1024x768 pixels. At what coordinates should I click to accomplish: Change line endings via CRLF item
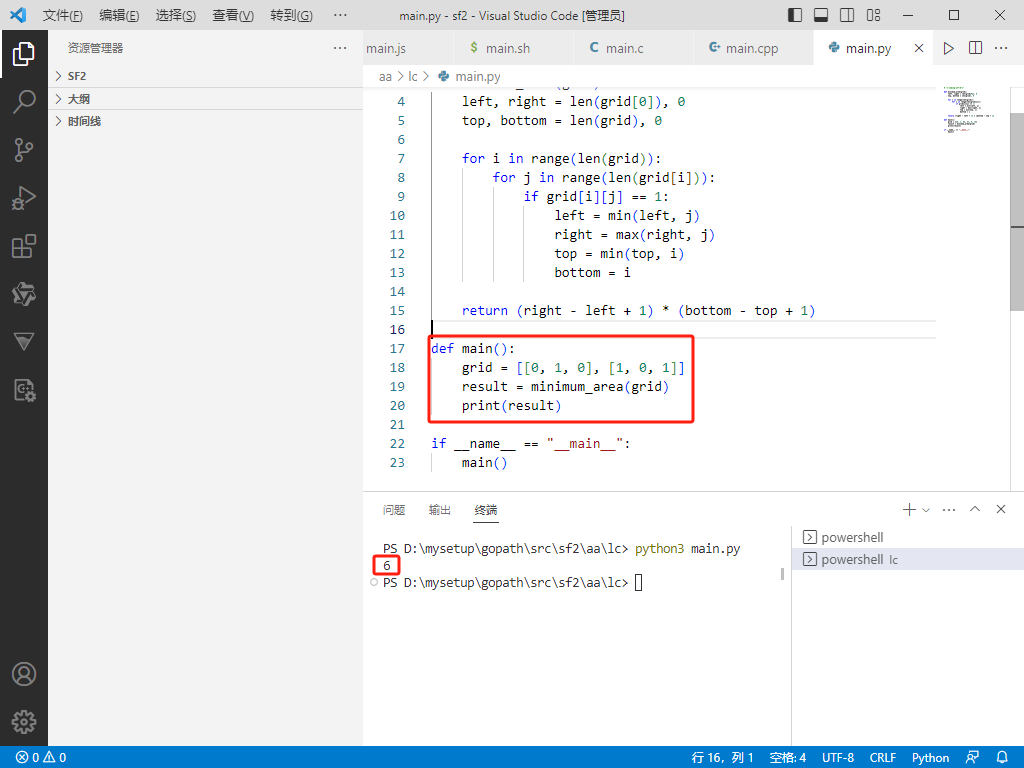882,757
